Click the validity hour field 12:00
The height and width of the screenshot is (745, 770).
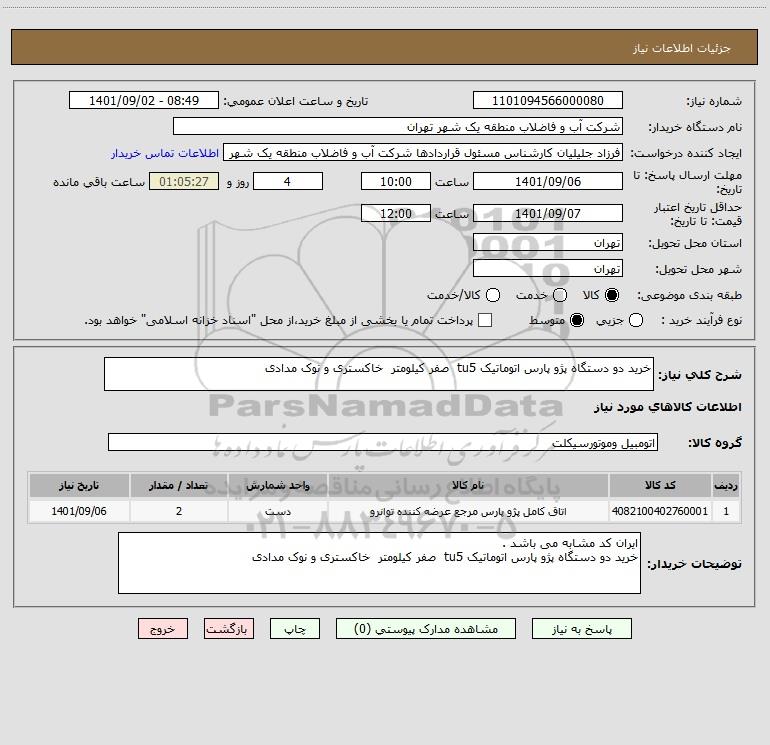coord(396,213)
